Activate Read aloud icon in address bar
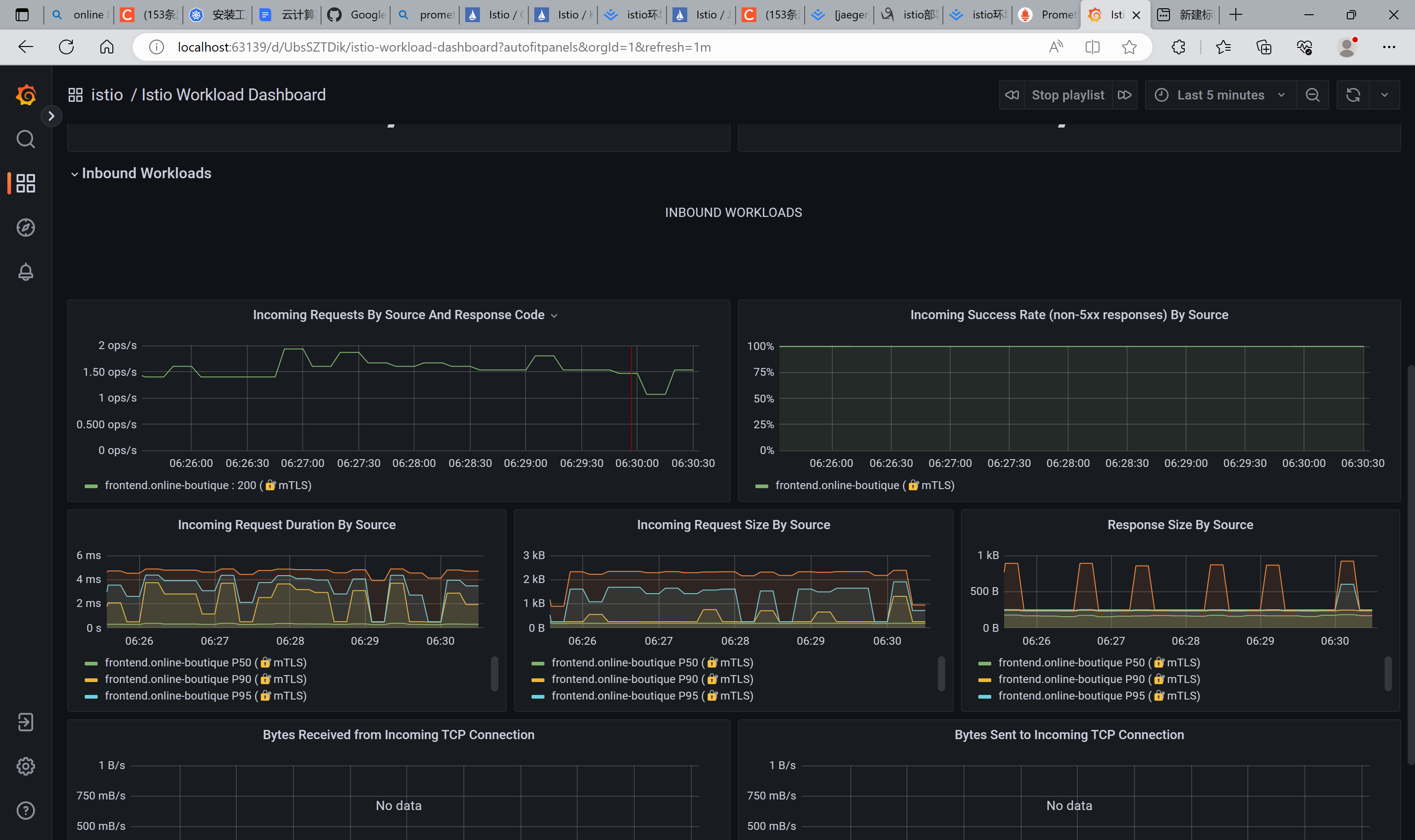 (1056, 47)
